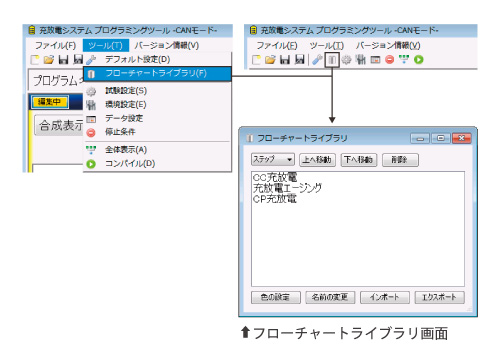Click New file icon in window with full toolbar

click(256, 60)
